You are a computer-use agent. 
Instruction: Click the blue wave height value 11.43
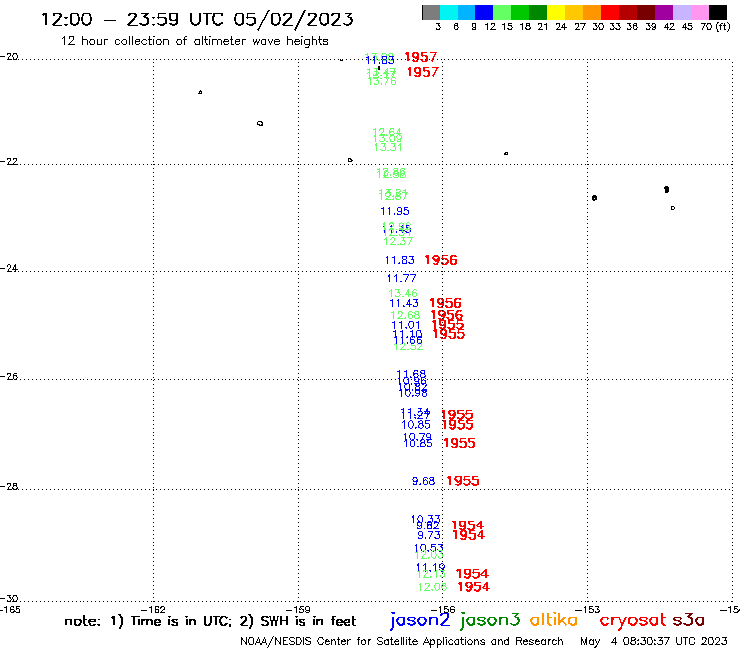coord(404,304)
